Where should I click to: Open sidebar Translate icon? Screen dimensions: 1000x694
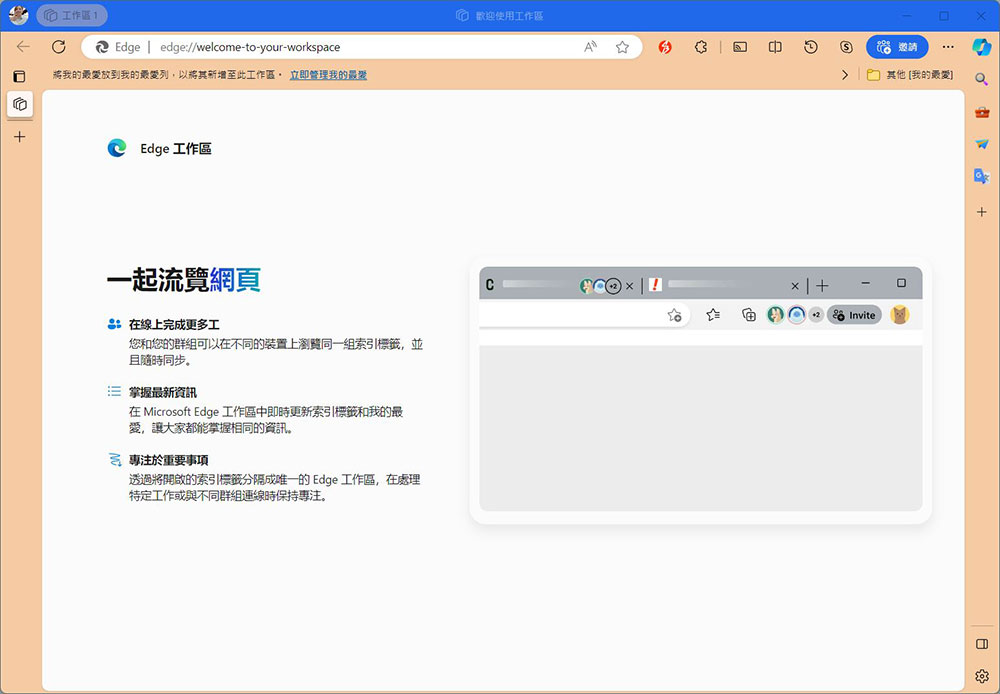982,176
